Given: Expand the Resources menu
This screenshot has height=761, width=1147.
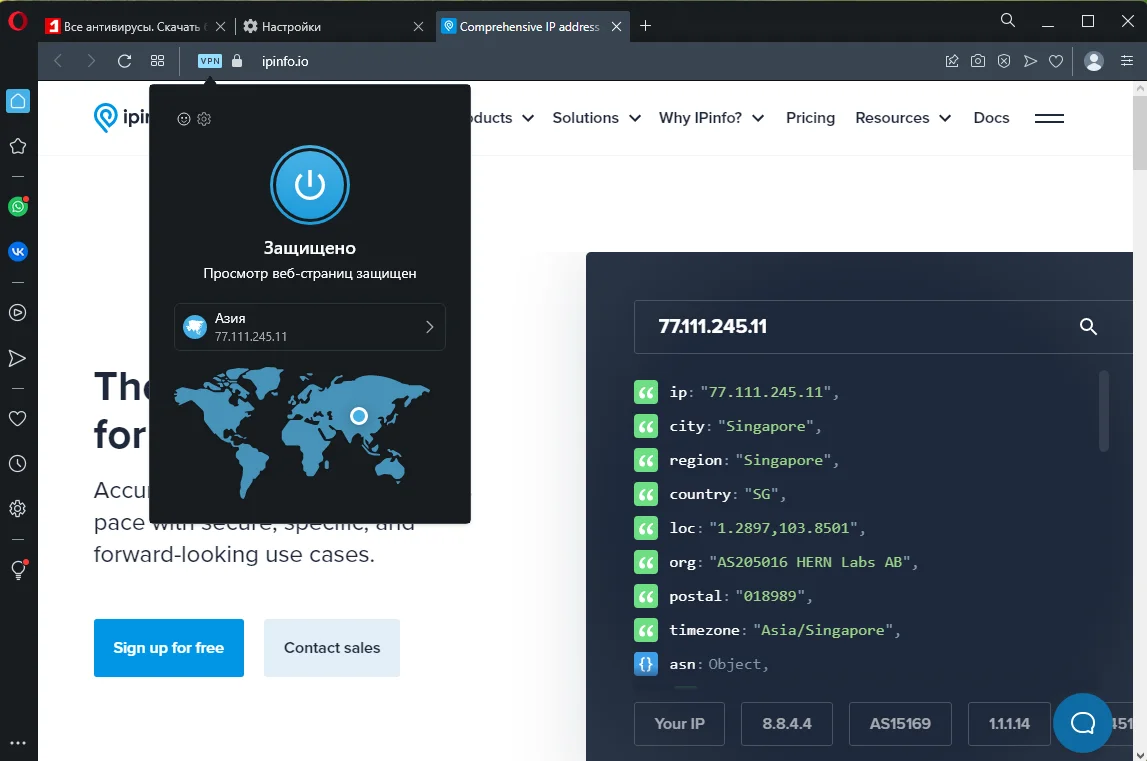Looking at the screenshot, I should point(904,118).
